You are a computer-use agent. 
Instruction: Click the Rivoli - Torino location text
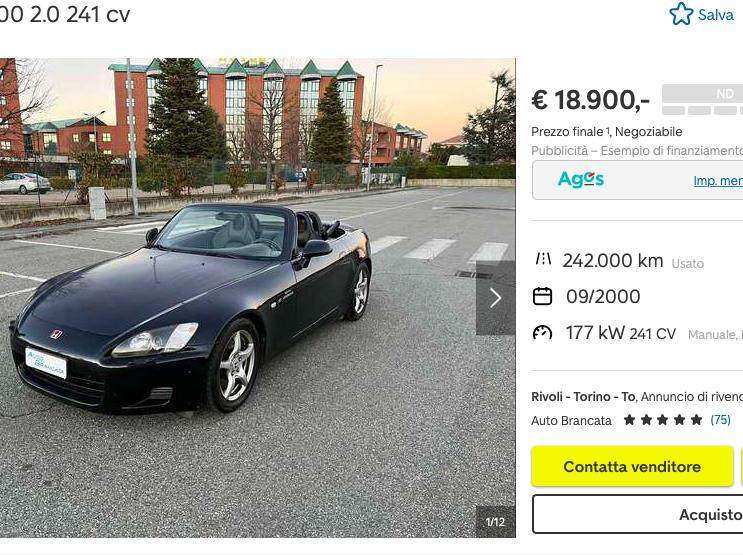[x=583, y=396]
